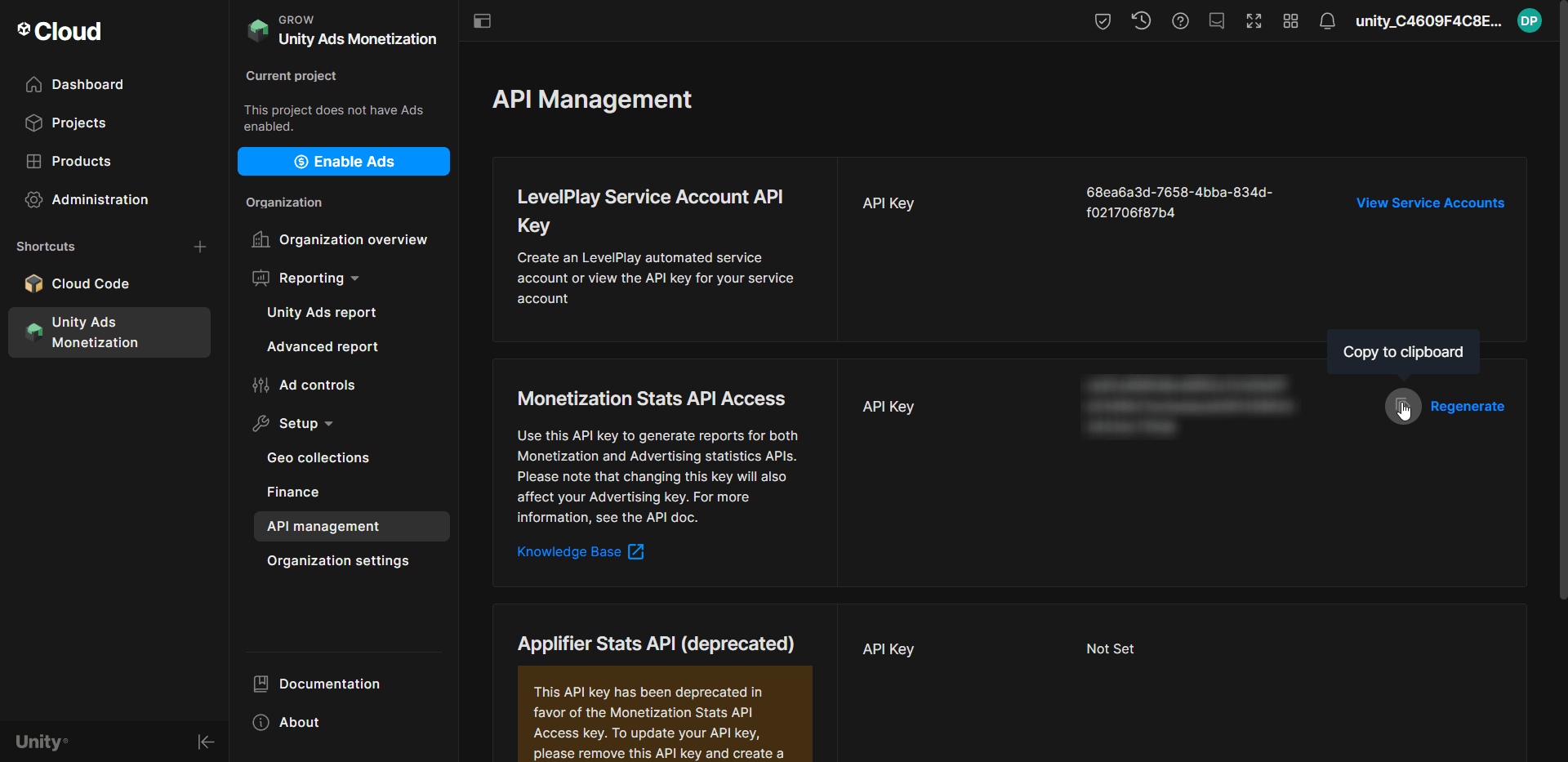Collapse the left navigation with the arrow toggle
Viewport: 1568px width, 762px height.
(206, 742)
